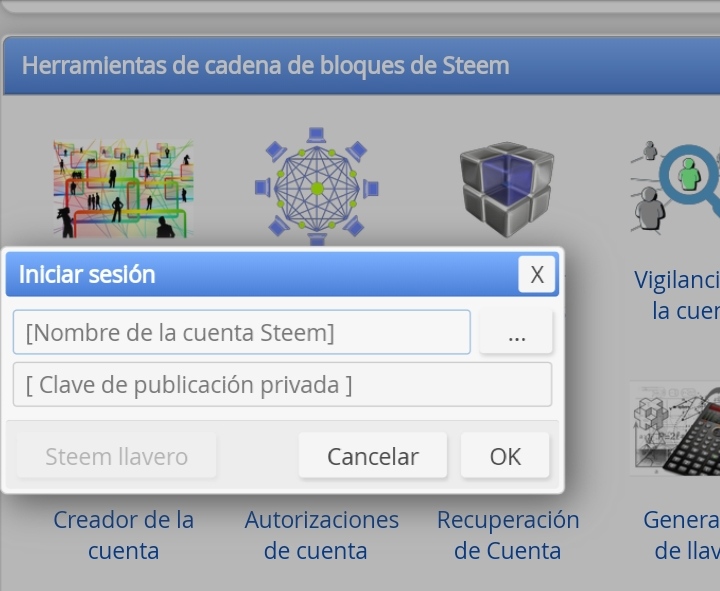Open the Autorizaciones de cuenta network icon

(317, 186)
